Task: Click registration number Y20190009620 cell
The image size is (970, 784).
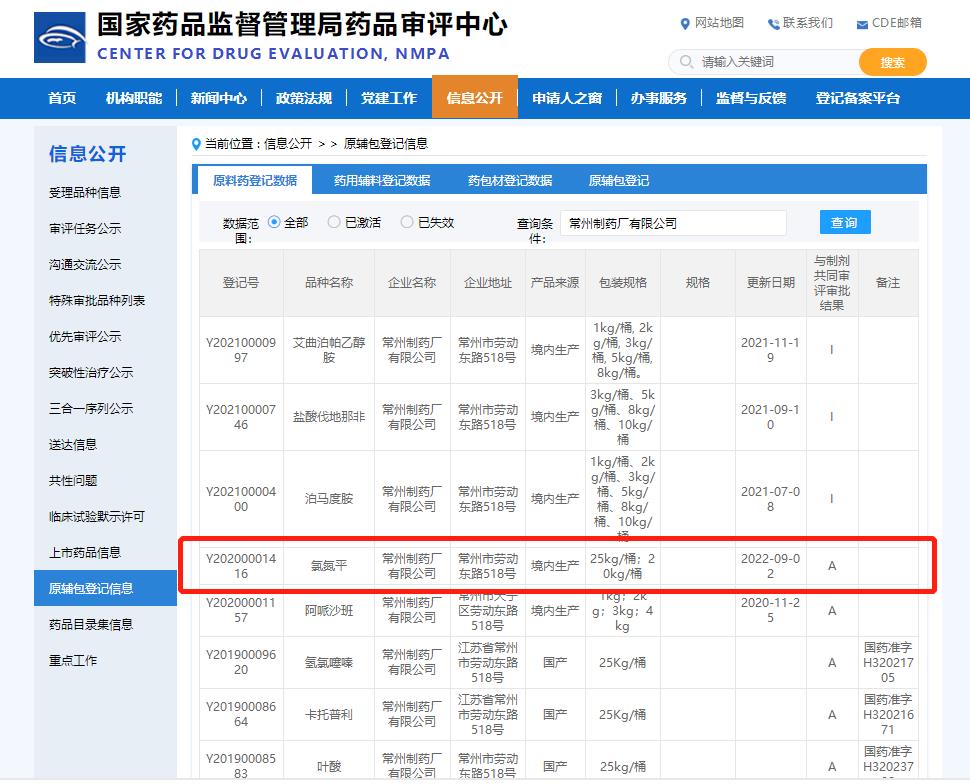Action: (241, 662)
